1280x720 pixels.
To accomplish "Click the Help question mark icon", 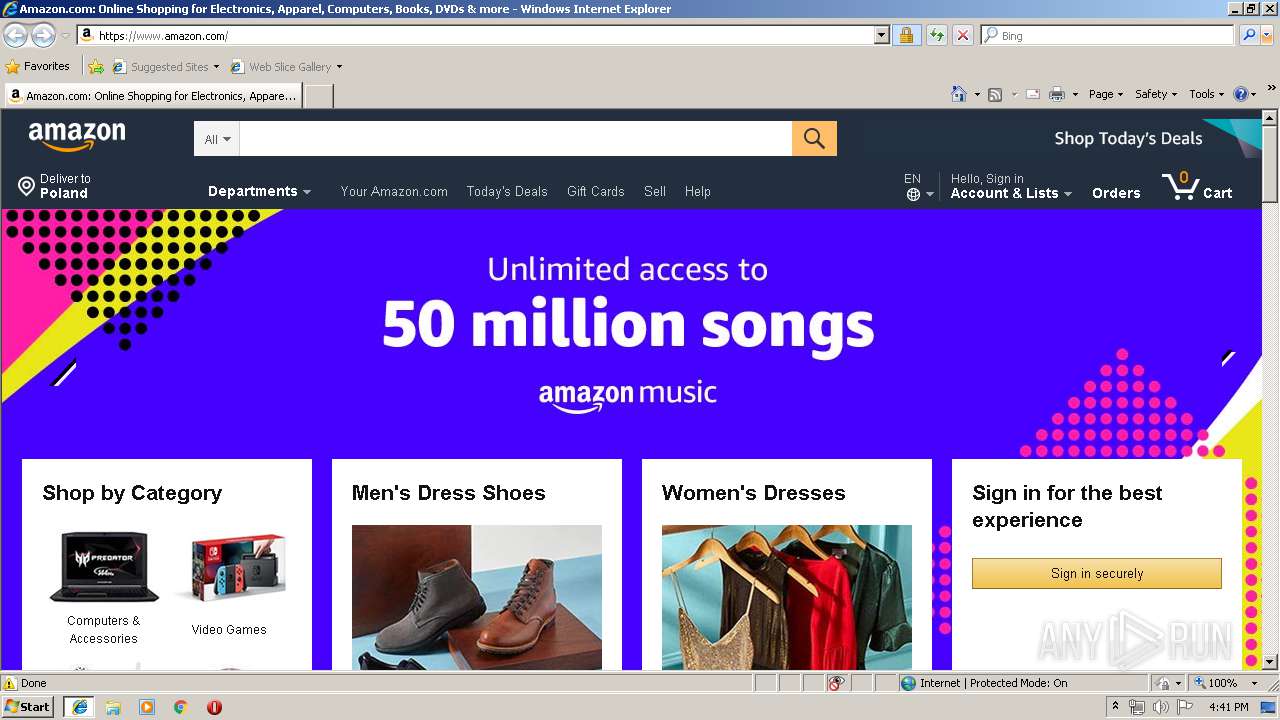I will pyautogui.click(x=1241, y=94).
